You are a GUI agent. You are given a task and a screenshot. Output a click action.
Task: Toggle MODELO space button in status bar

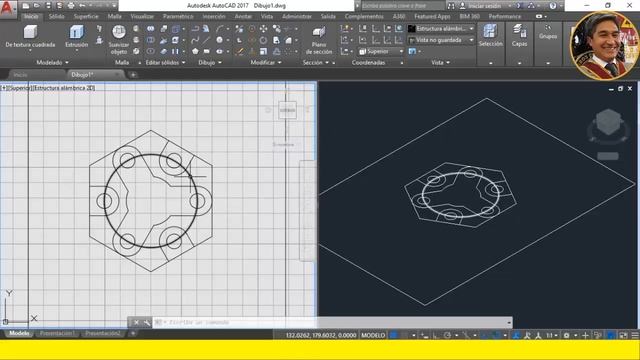pos(373,336)
